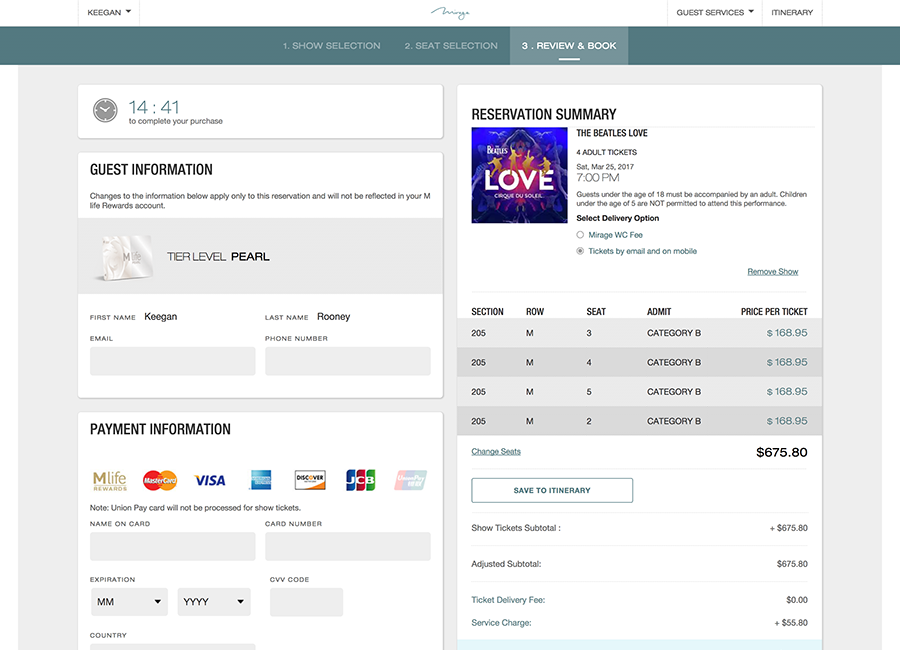Open the Guest Services dropdown

(x=715, y=12)
